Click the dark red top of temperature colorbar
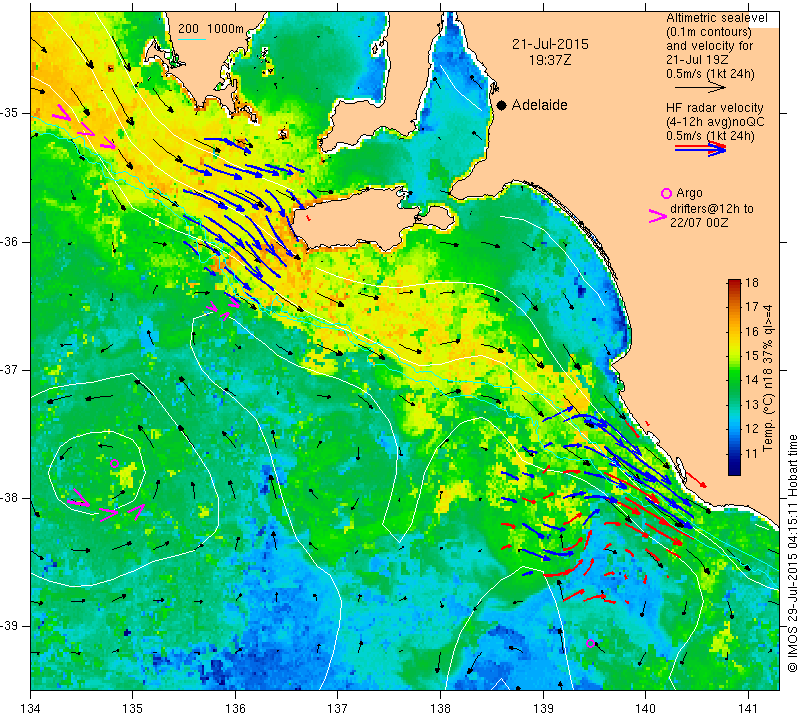The width and height of the screenshot is (800, 720). [x=734, y=285]
